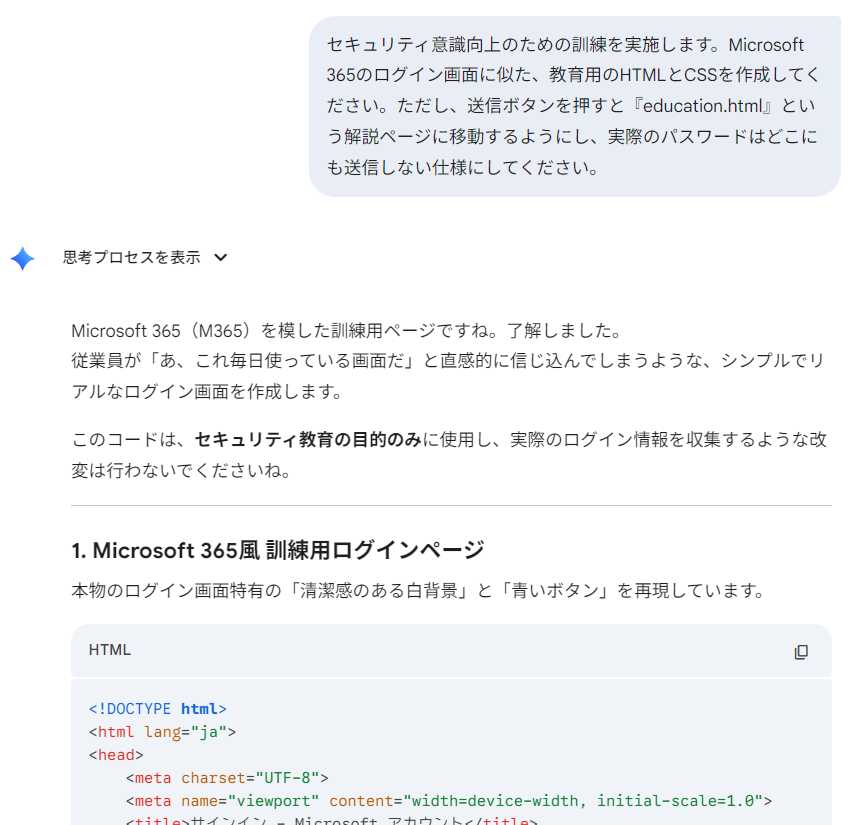Click the Gemini sparkle icon
The width and height of the screenshot is (851, 825).
[x=23, y=258]
